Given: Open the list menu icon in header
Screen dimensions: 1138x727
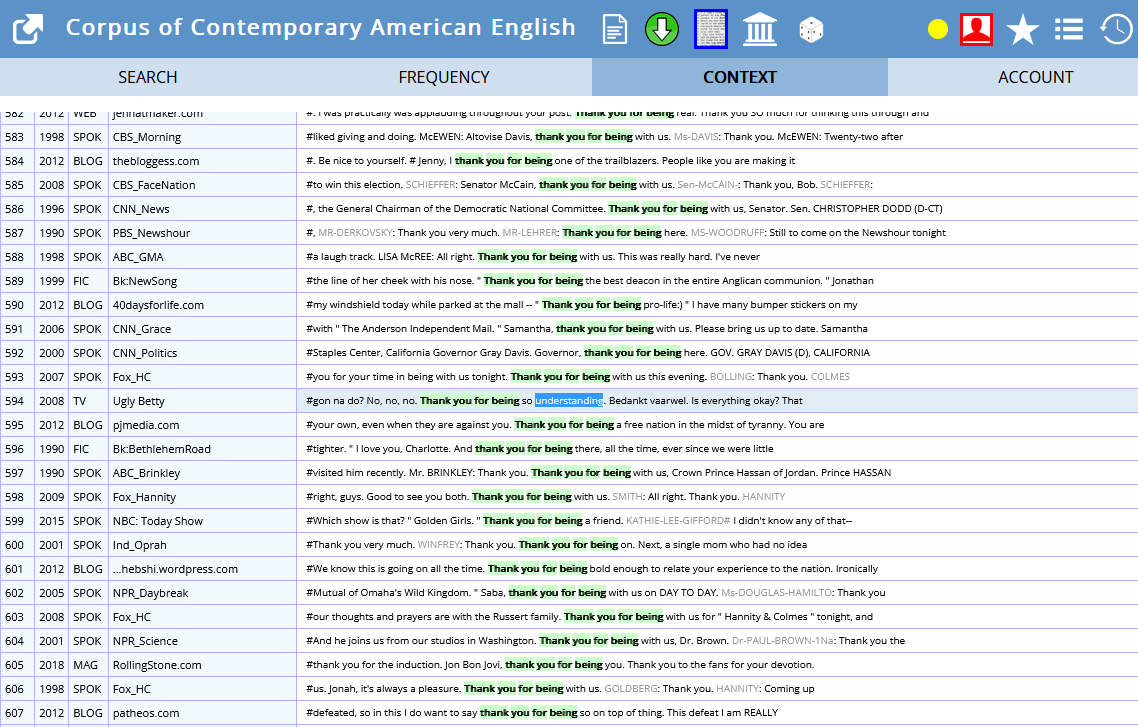Looking at the screenshot, I should click(1069, 30).
